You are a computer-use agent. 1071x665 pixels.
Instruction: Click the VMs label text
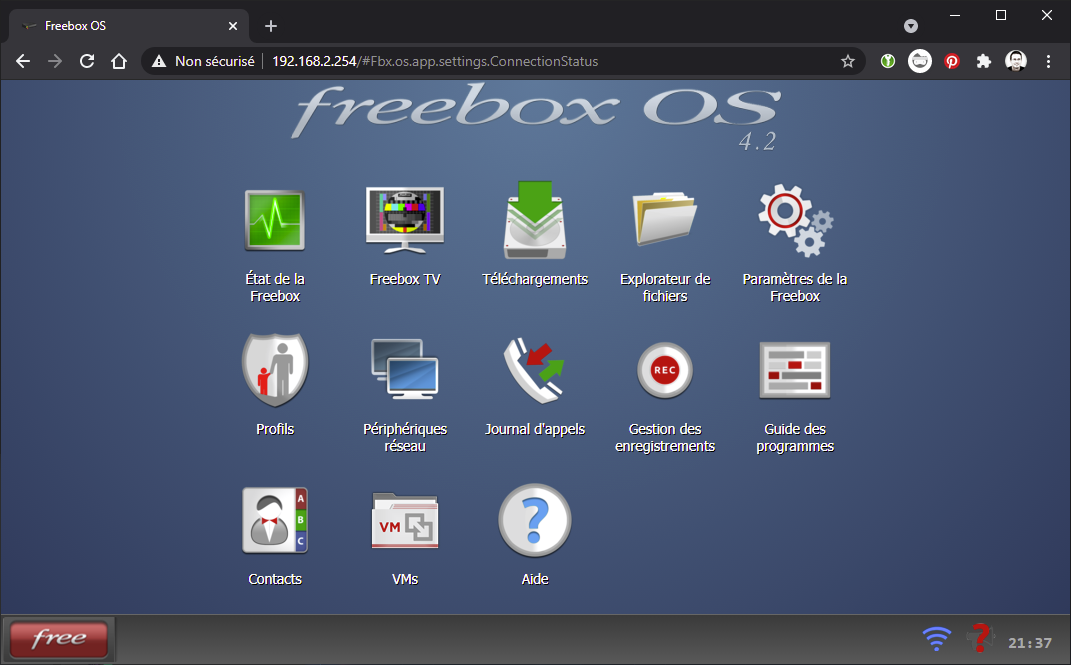pos(405,580)
